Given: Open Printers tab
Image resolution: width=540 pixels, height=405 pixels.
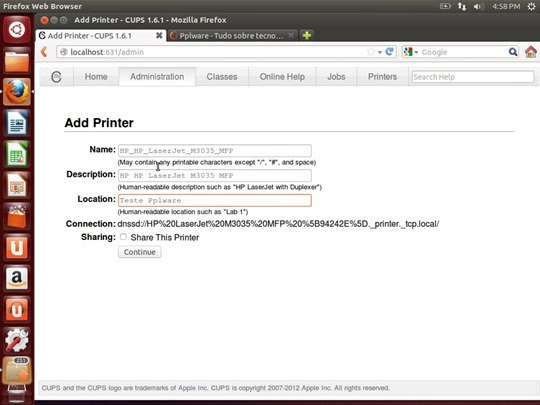Looking at the screenshot, I should click(x=382, y=77).
